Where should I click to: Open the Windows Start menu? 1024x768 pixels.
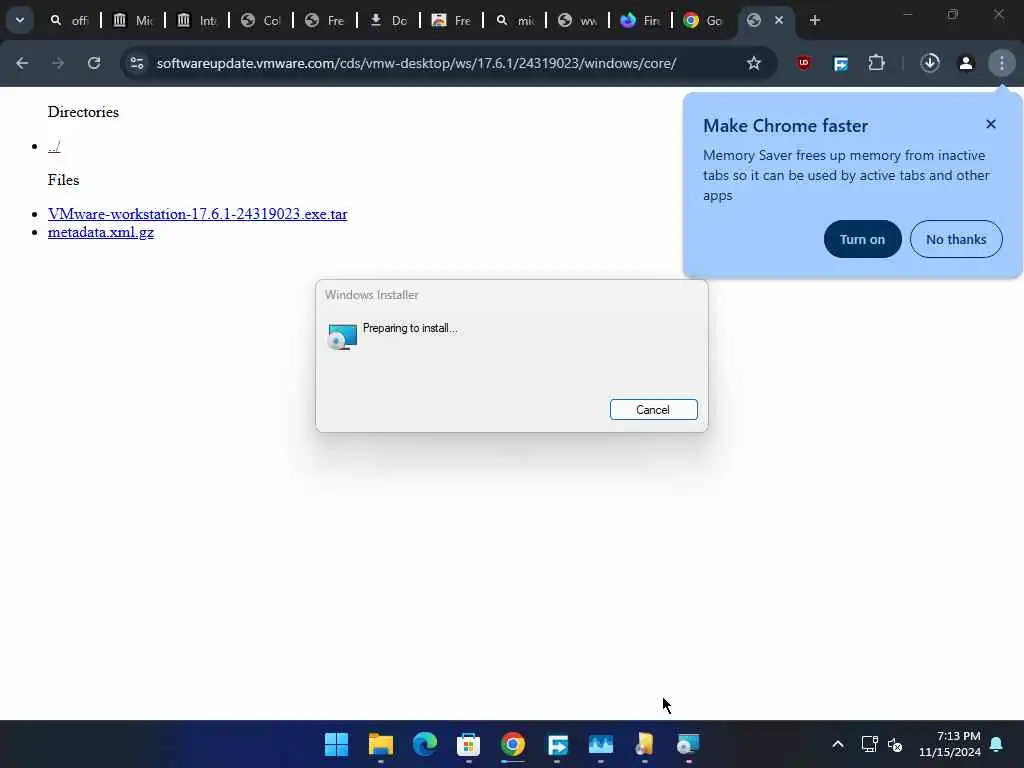click(x=336, y=744)
